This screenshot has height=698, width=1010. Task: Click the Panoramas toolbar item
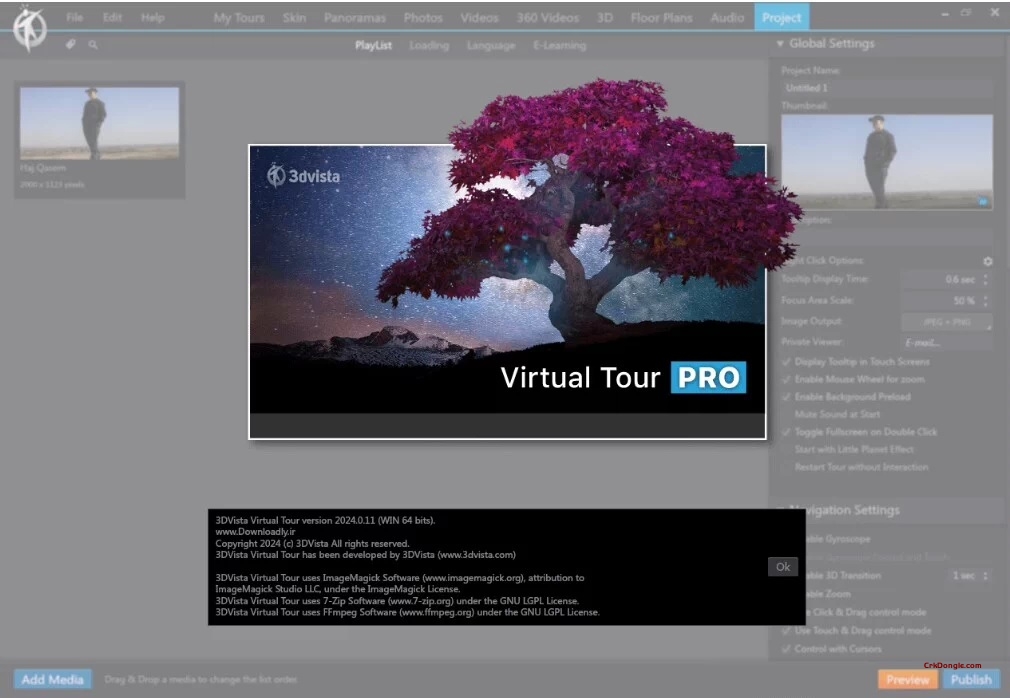(355, 17)
